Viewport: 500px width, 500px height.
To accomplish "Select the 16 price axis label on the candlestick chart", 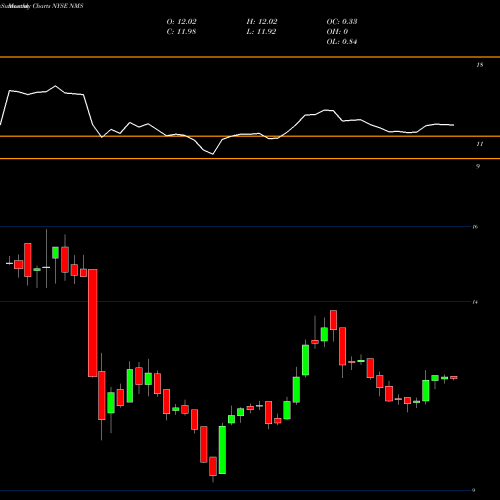I will [475, 227].
